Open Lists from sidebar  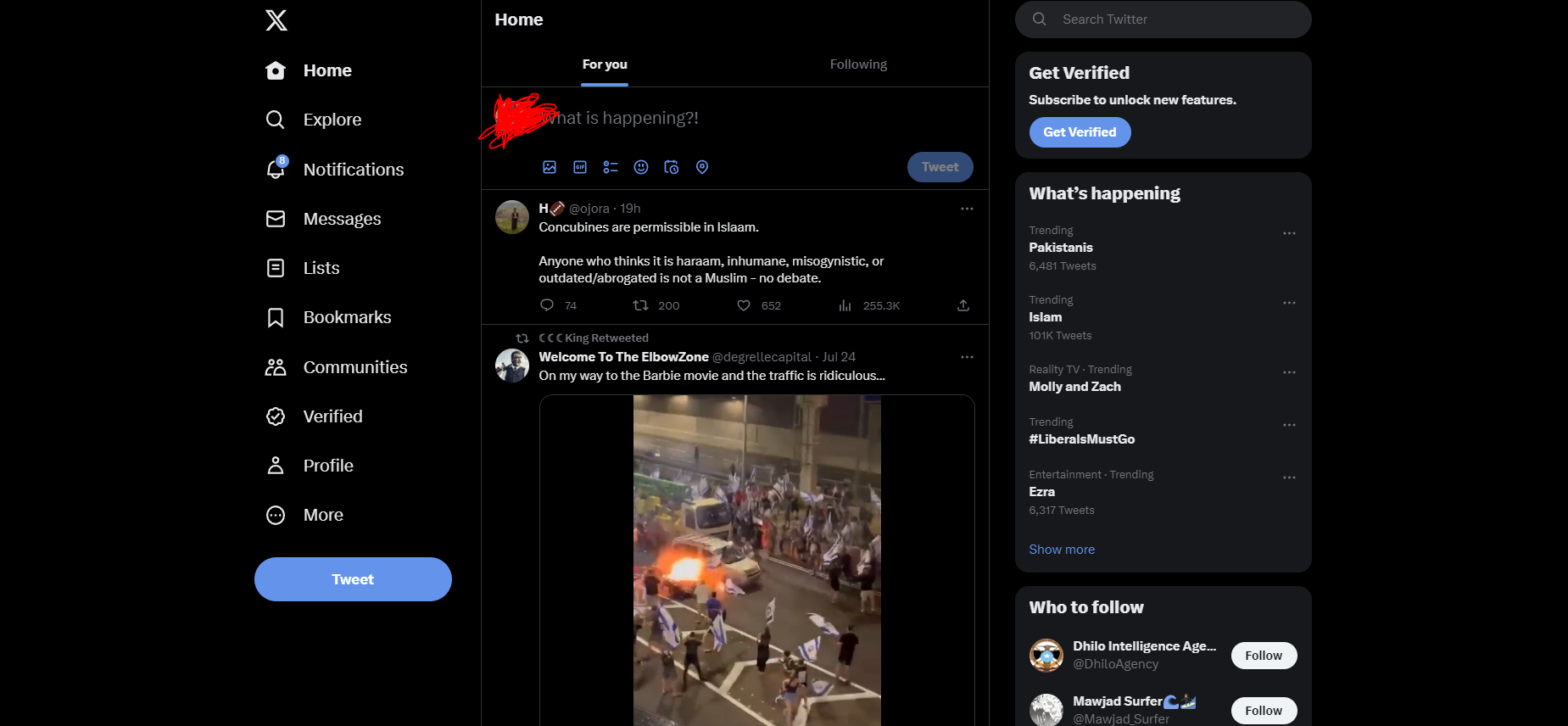[303, 268]
